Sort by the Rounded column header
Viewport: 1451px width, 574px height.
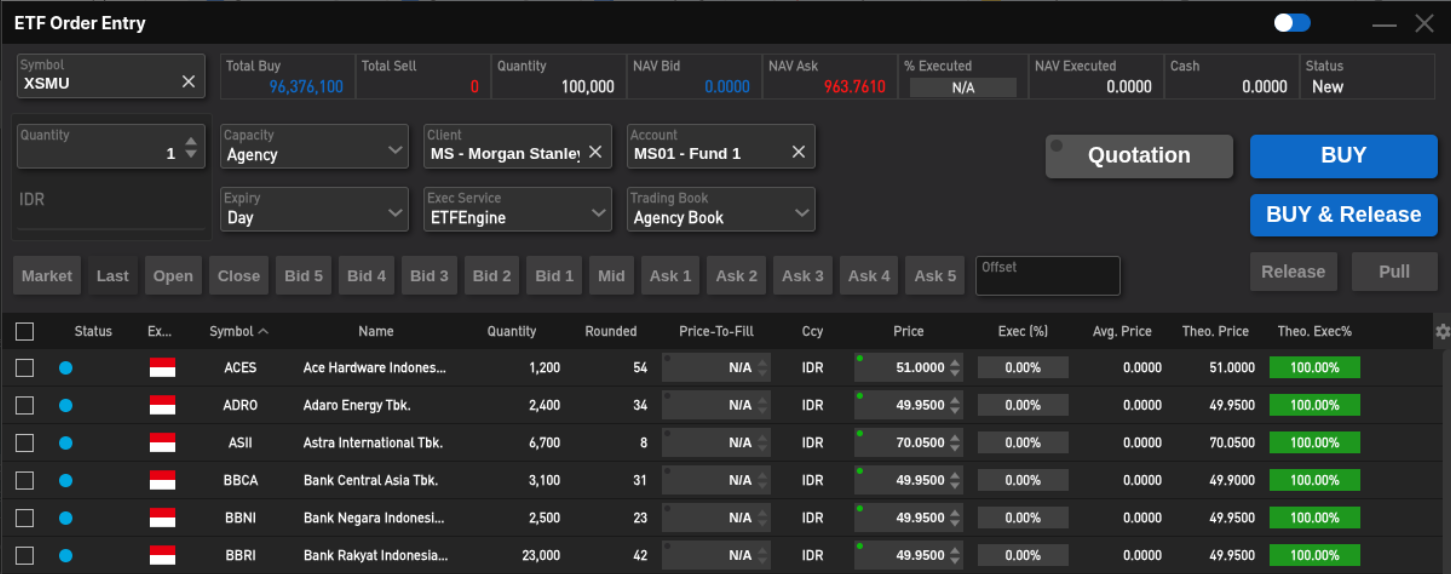(611, 331)
